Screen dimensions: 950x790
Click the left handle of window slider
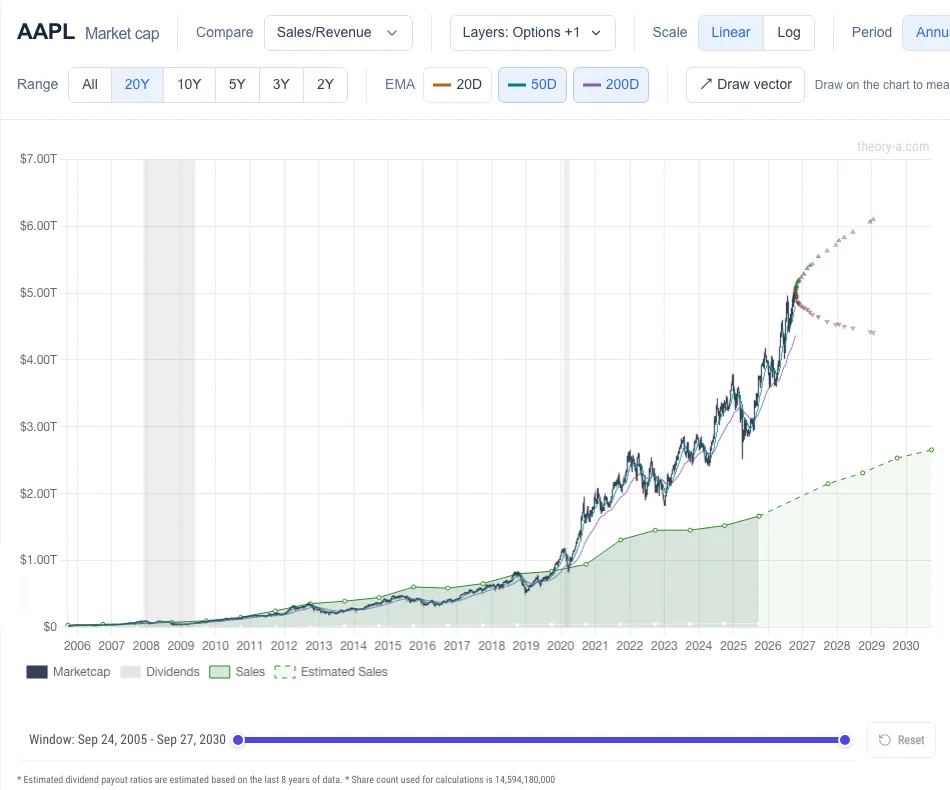click(x=238, y=740)
